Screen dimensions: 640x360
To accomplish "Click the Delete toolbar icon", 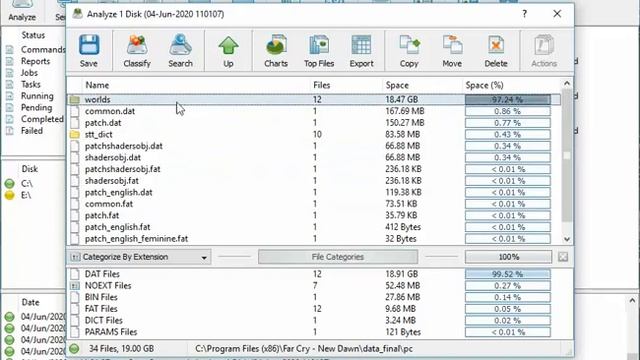I will click(x=496, y=51).
